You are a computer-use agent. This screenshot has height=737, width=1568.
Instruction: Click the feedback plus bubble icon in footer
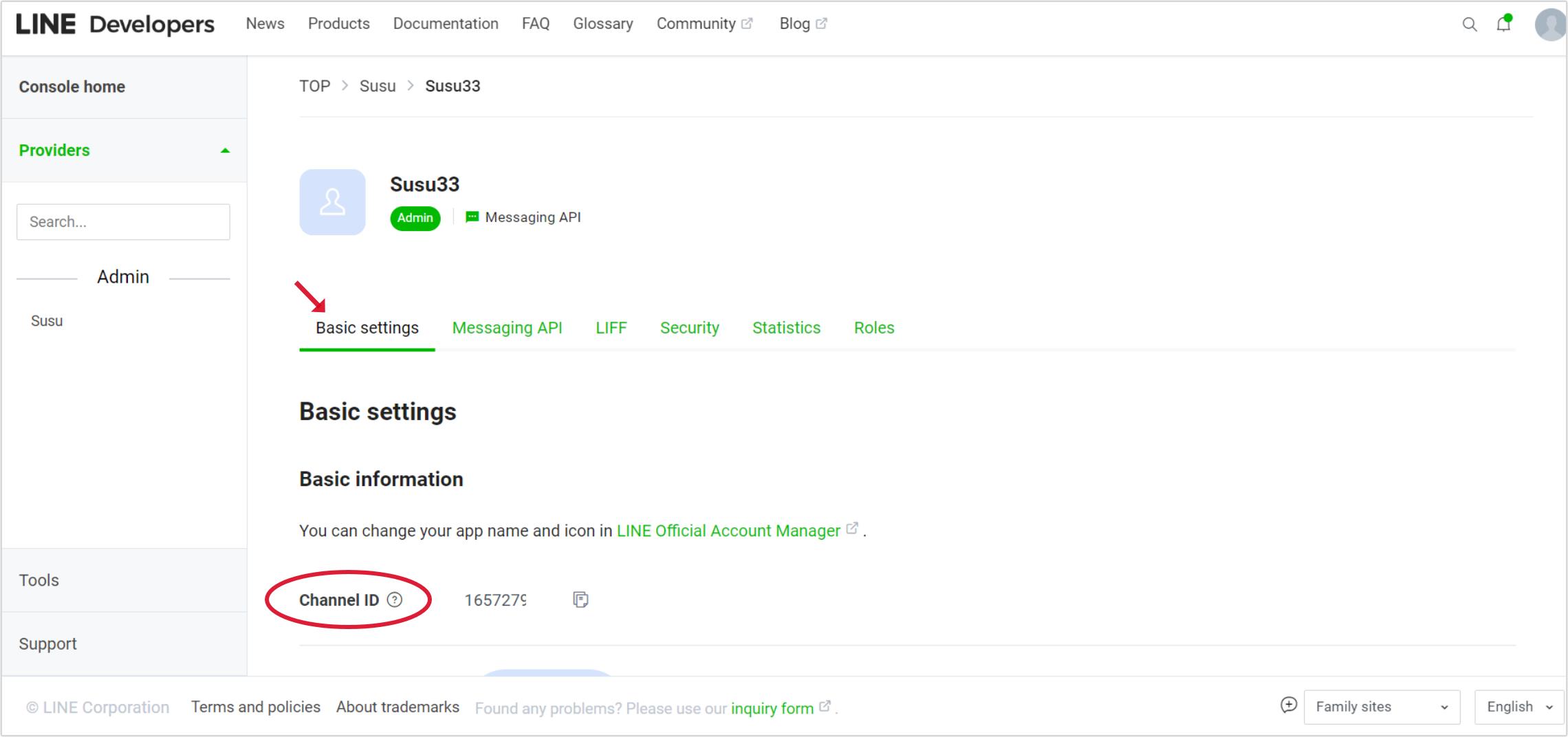[1288, 705]
